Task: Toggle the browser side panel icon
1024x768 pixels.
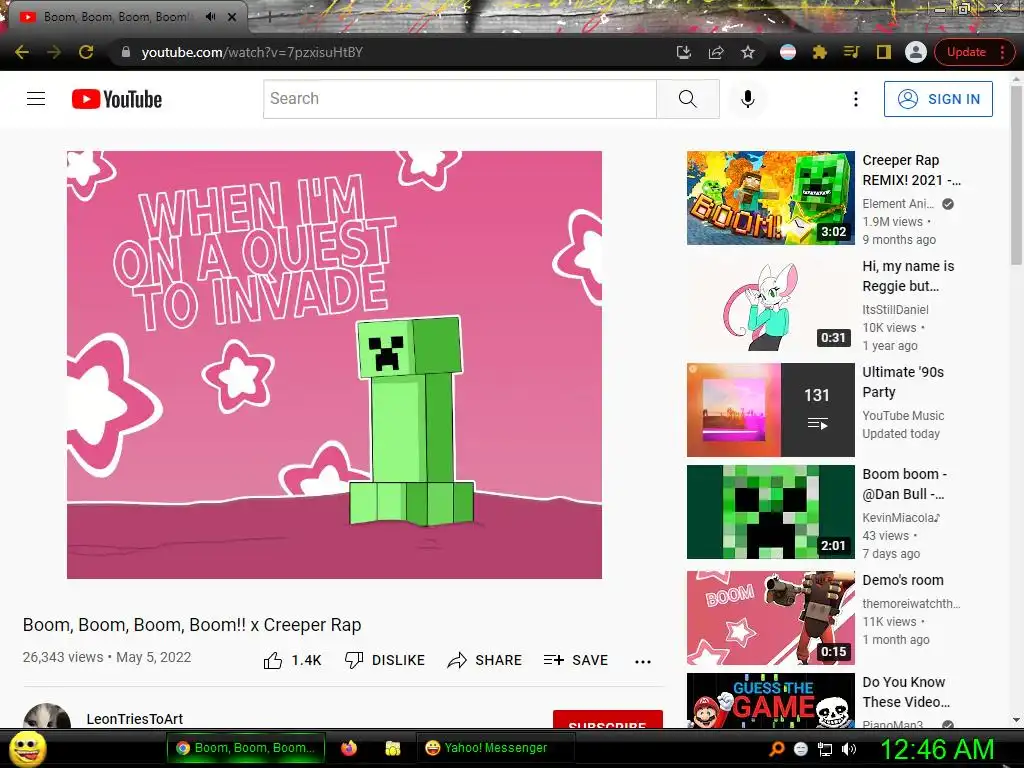Action: (x=884, y=52)
